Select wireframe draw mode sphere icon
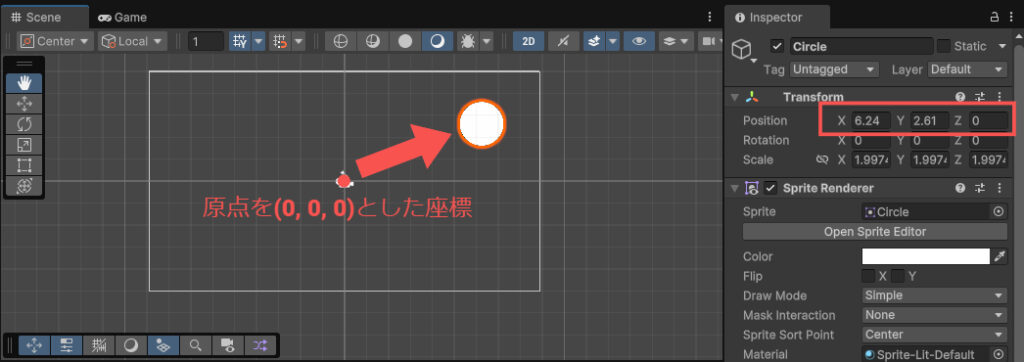 340,41
